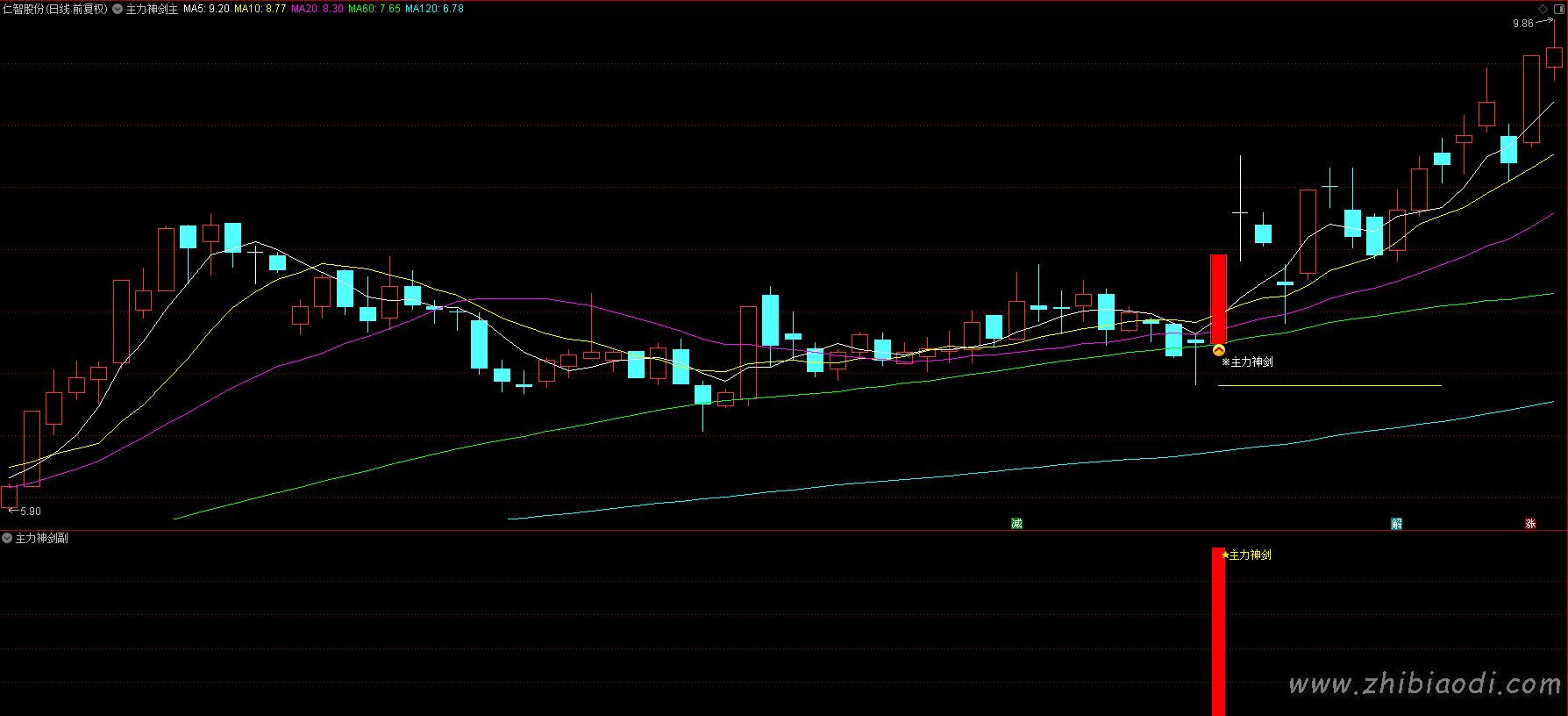Click the red 涨 marker icon
The width and height of the screenshot is (1568, 716).
[x=1530, y=524]
